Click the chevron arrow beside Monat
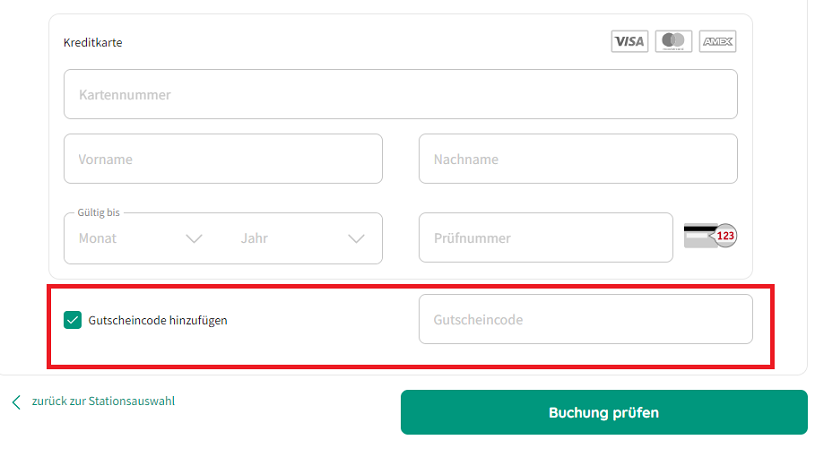 (194, 239)
